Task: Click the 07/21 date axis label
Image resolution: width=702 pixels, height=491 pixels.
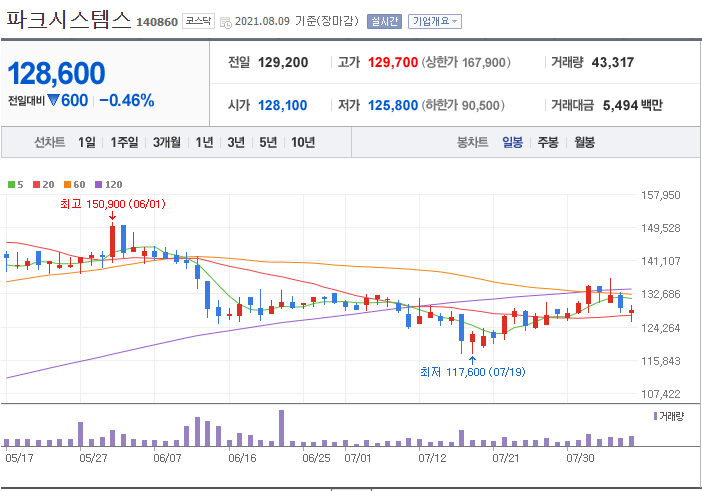Action: [x=506, y=458]
